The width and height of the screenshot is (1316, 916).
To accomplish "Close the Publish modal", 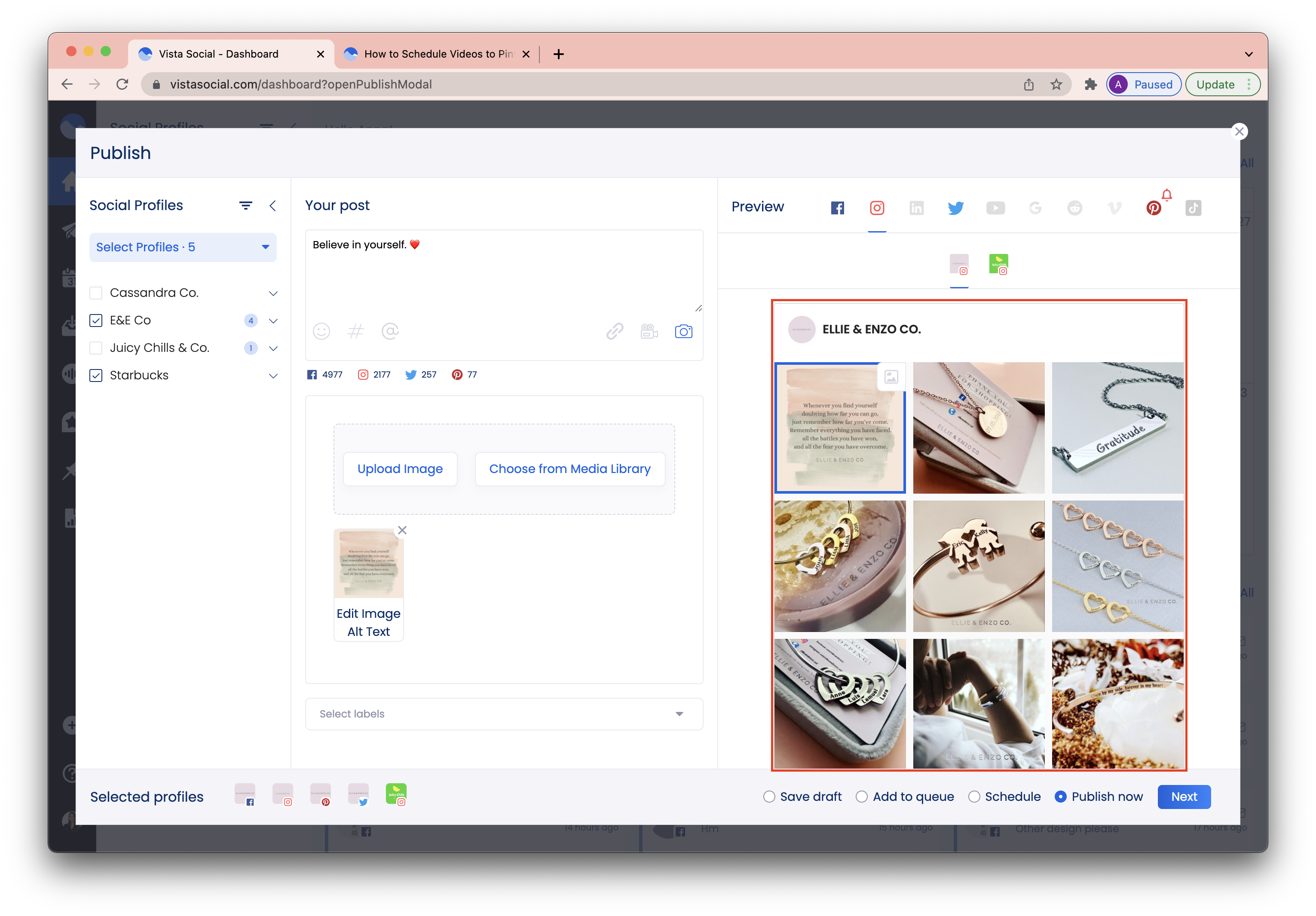I will (1239, 132).
